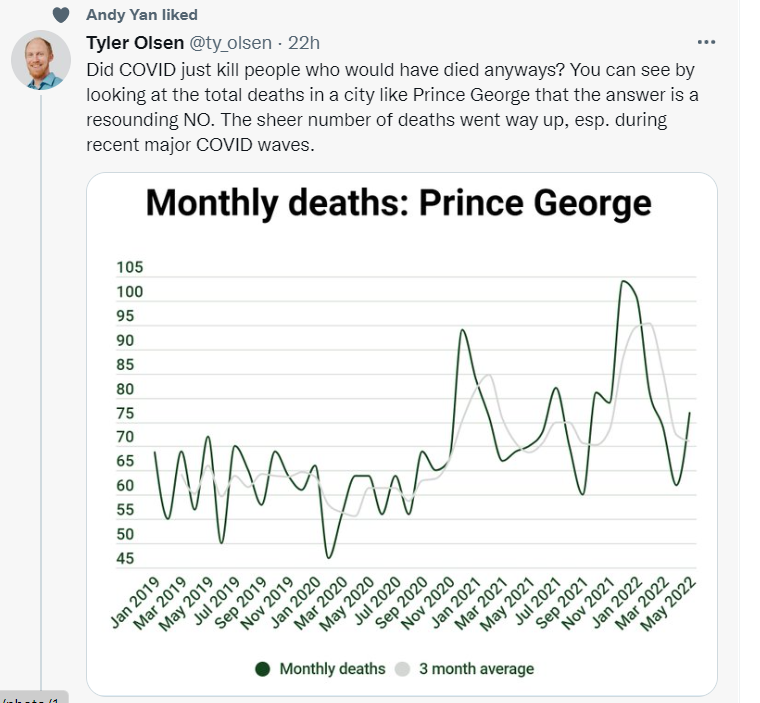Click the January 2022 peak on chart
This screenshot has height=703, width=760.
[624, 281]
